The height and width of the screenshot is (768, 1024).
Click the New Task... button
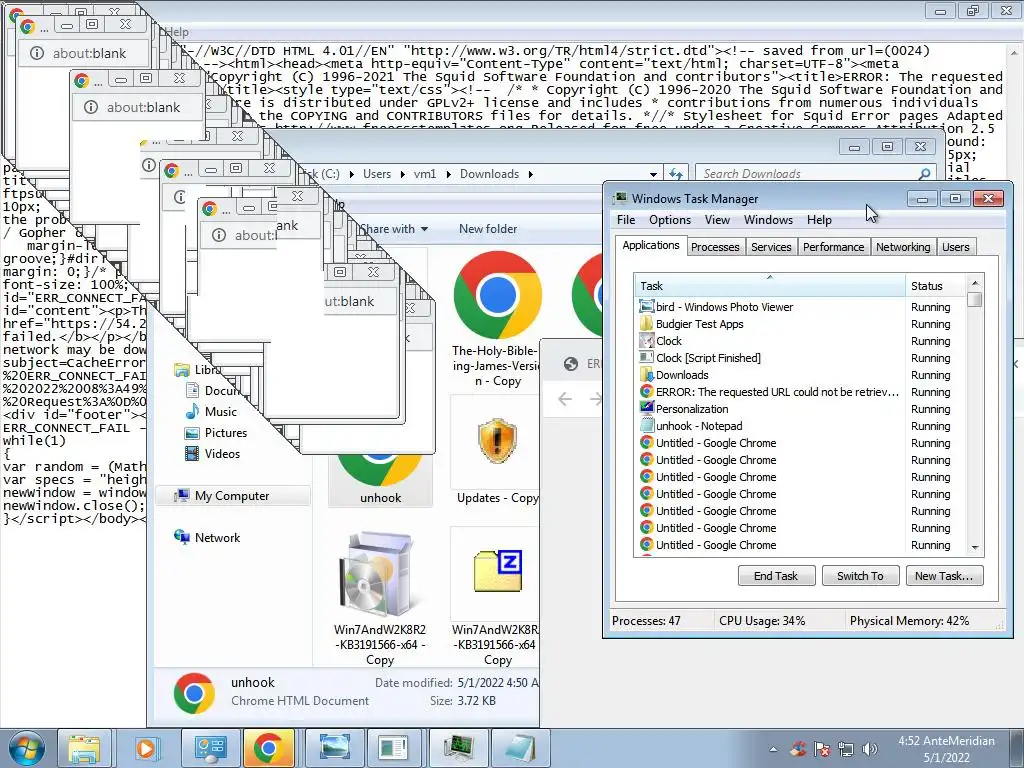[x=944, y=576]
